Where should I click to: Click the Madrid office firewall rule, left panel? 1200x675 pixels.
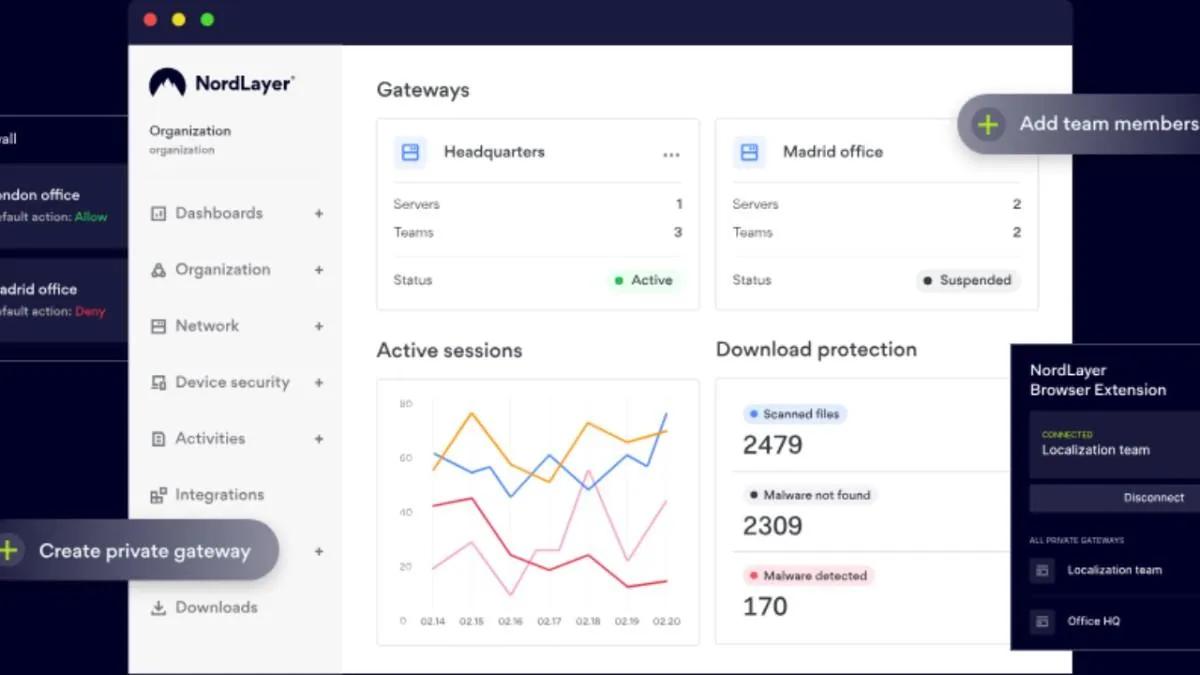click(64, 300)
